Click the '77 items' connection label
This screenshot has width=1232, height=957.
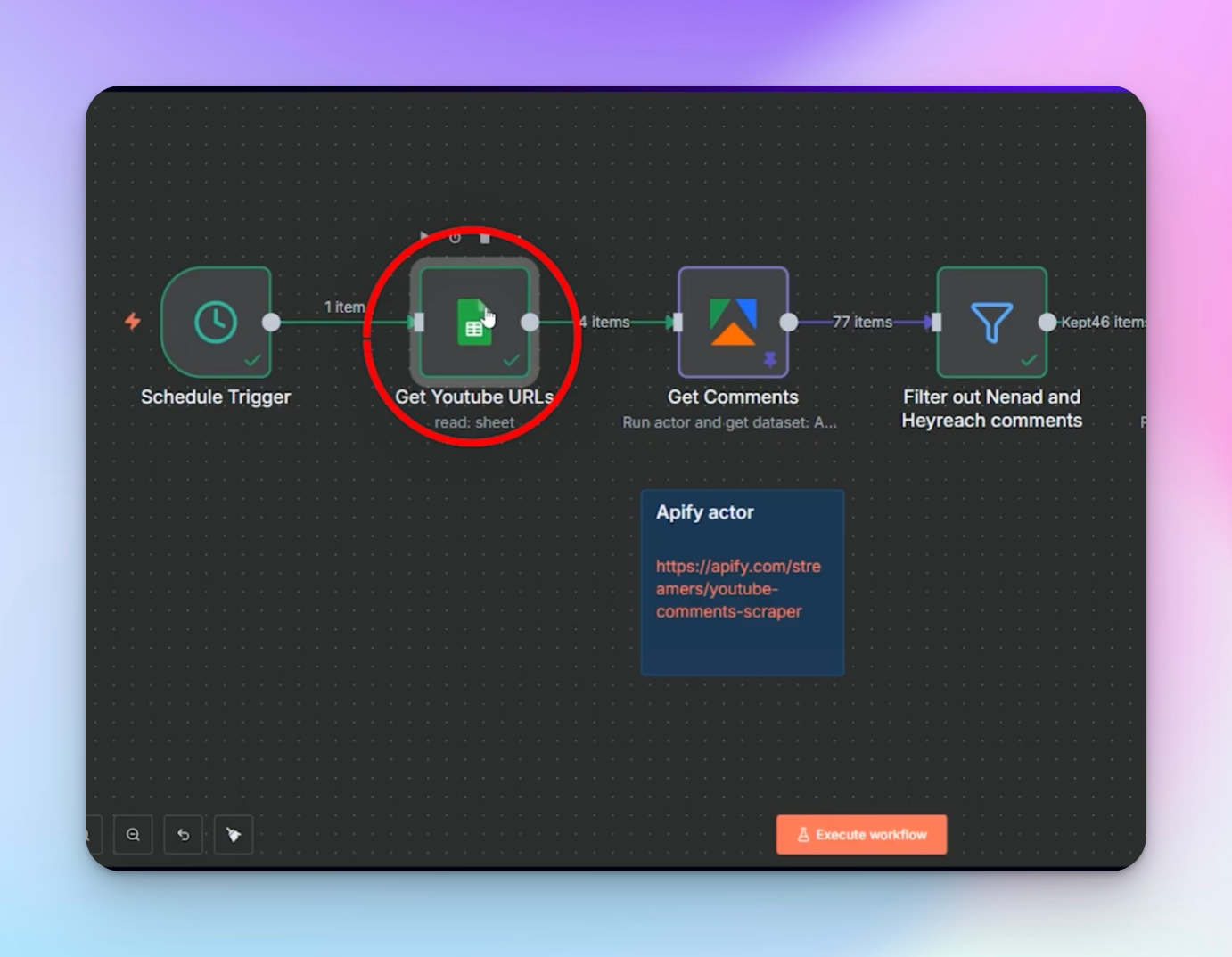coord(862,322)
